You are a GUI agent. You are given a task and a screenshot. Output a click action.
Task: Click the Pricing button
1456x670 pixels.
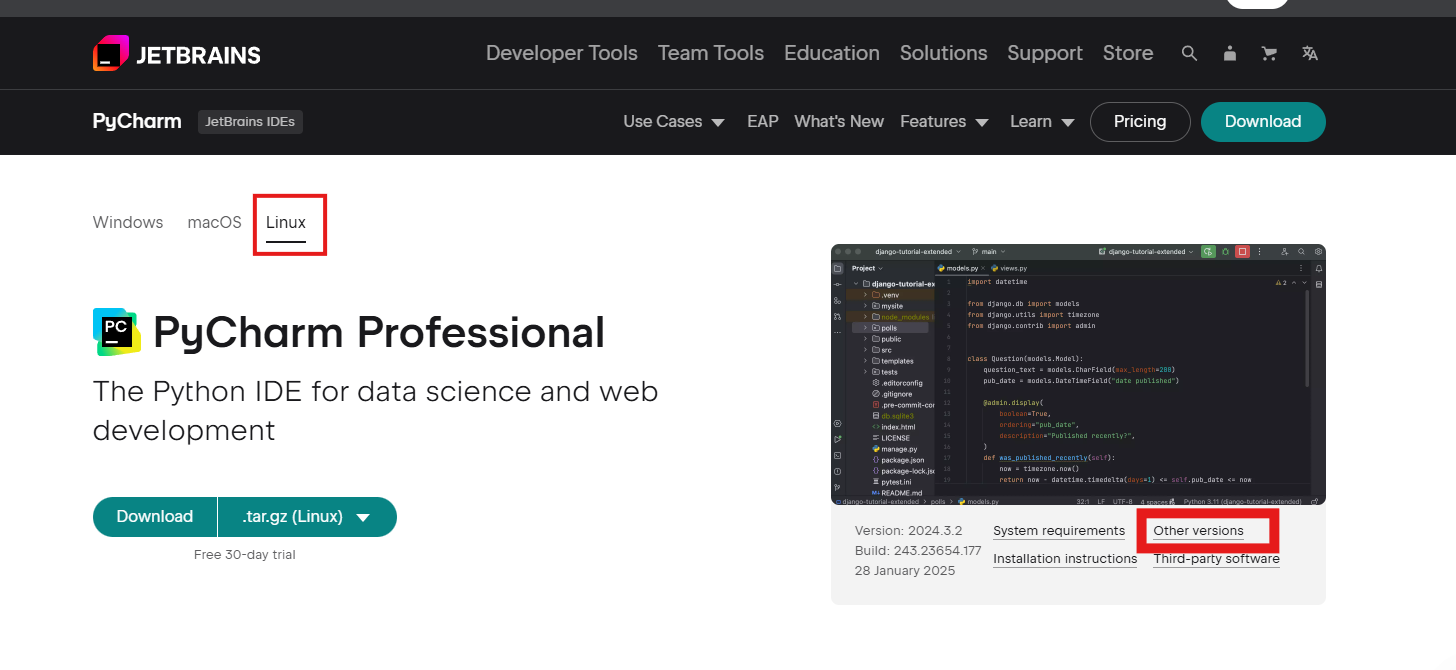coord(1140,122)
